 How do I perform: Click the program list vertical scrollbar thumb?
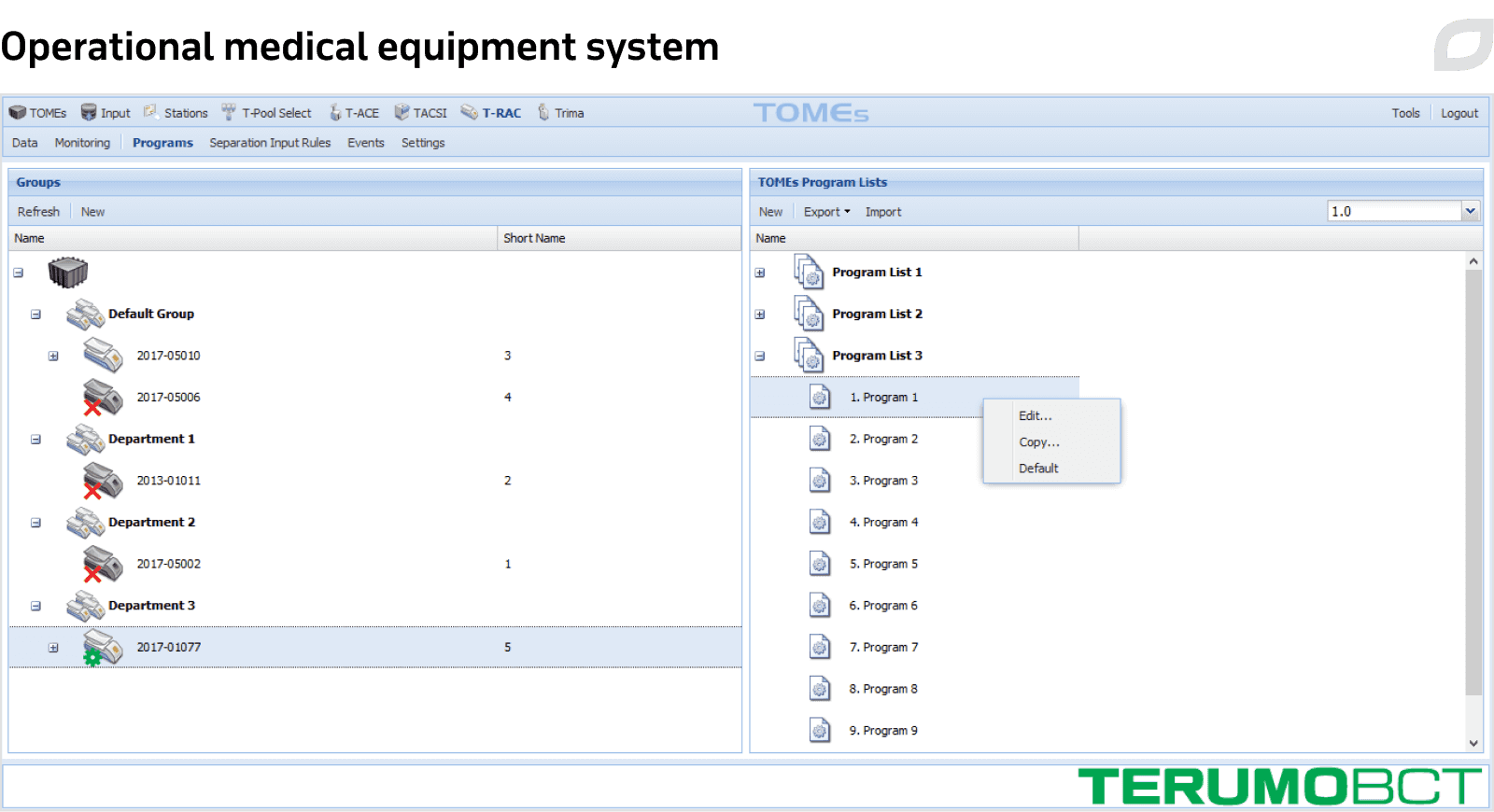click(x=1473, y=483)
